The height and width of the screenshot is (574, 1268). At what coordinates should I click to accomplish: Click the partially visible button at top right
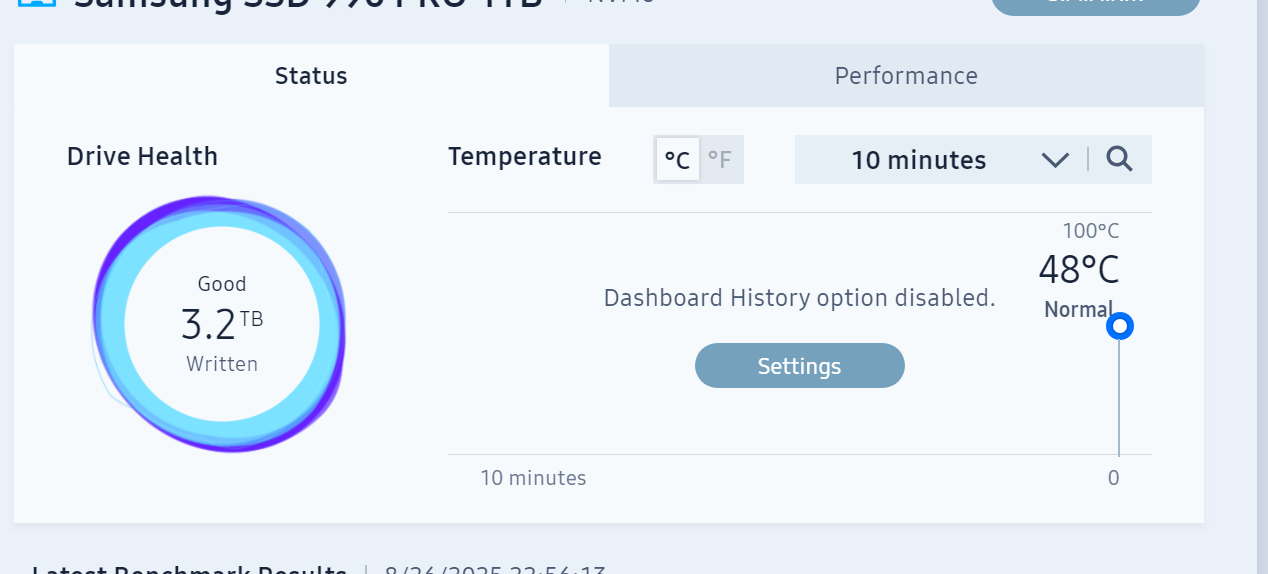[x=1096, y=6]
